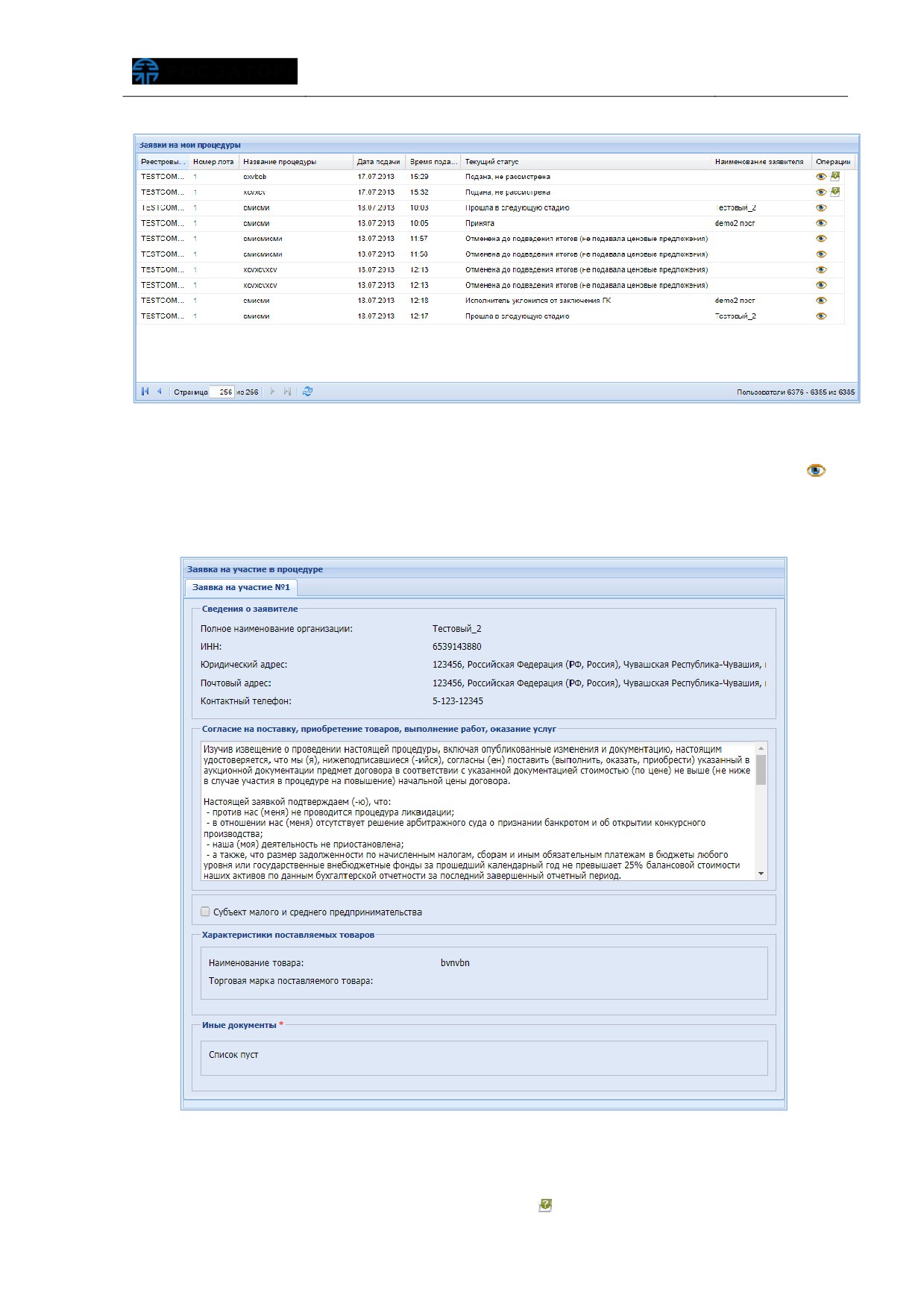Click the Юридический адрес value

[599, 665]
